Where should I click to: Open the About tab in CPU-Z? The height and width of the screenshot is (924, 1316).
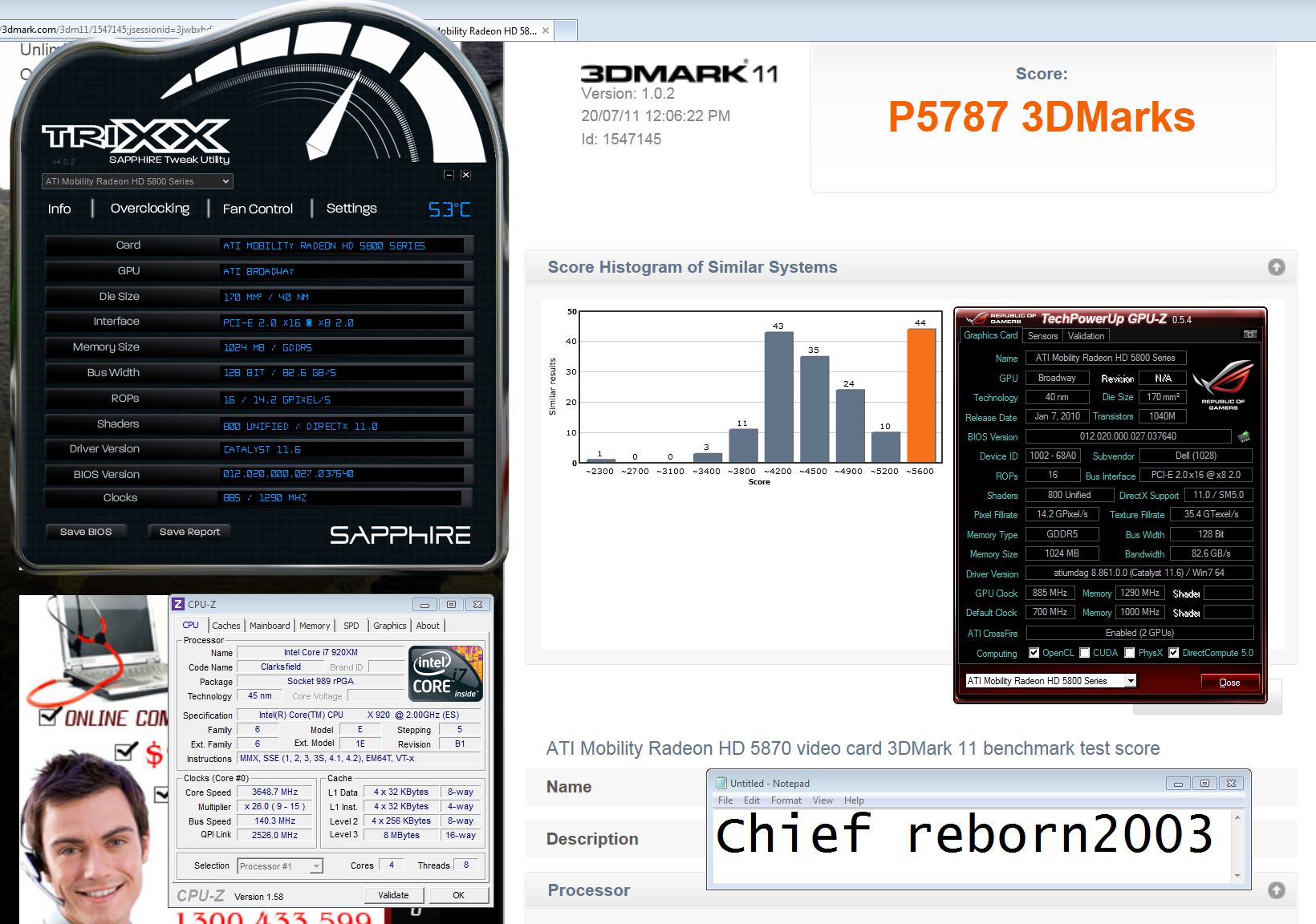pos(428,626)
